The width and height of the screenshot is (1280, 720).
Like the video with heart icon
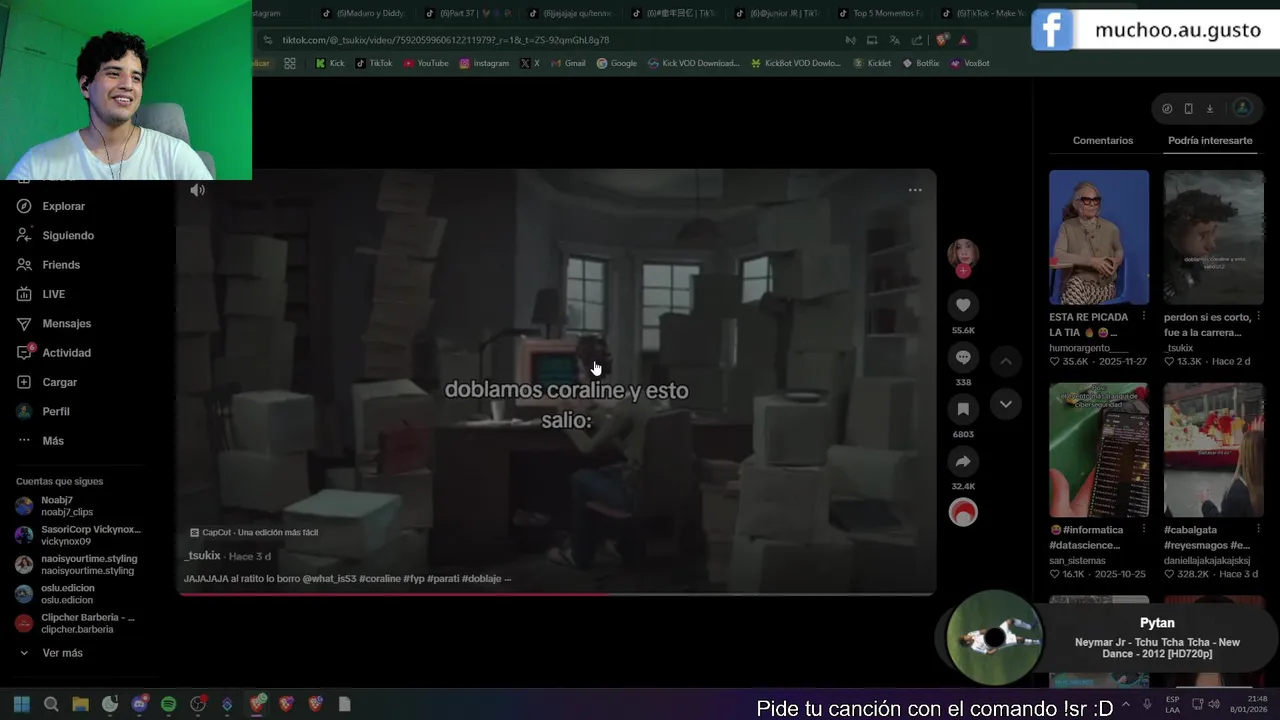tap(963, 305)
